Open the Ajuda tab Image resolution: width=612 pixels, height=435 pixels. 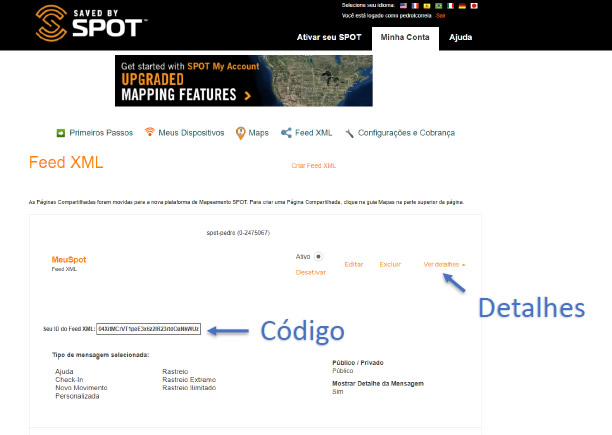pyautogui.click(x=461, y=37)
